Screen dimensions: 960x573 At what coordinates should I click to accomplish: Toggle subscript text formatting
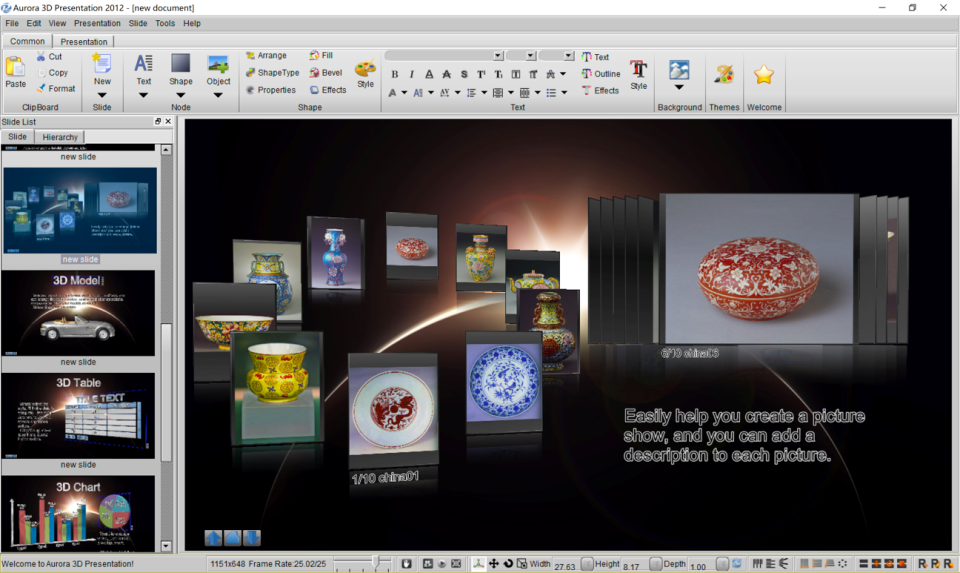coord(498,74)
